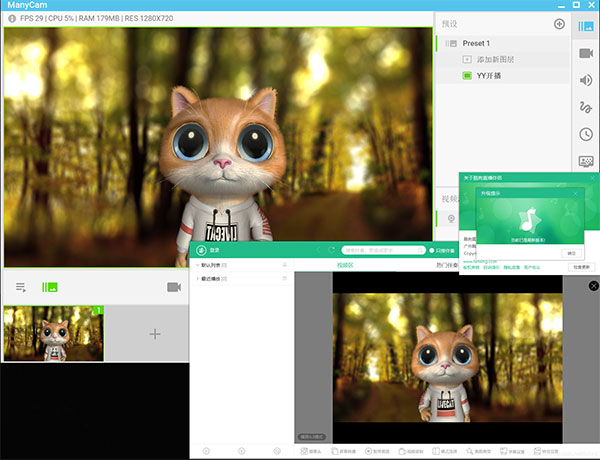Image resolution: width=600 pixels, height=460 pixels.
Task: Refresh the music player window
Action: 331,250
